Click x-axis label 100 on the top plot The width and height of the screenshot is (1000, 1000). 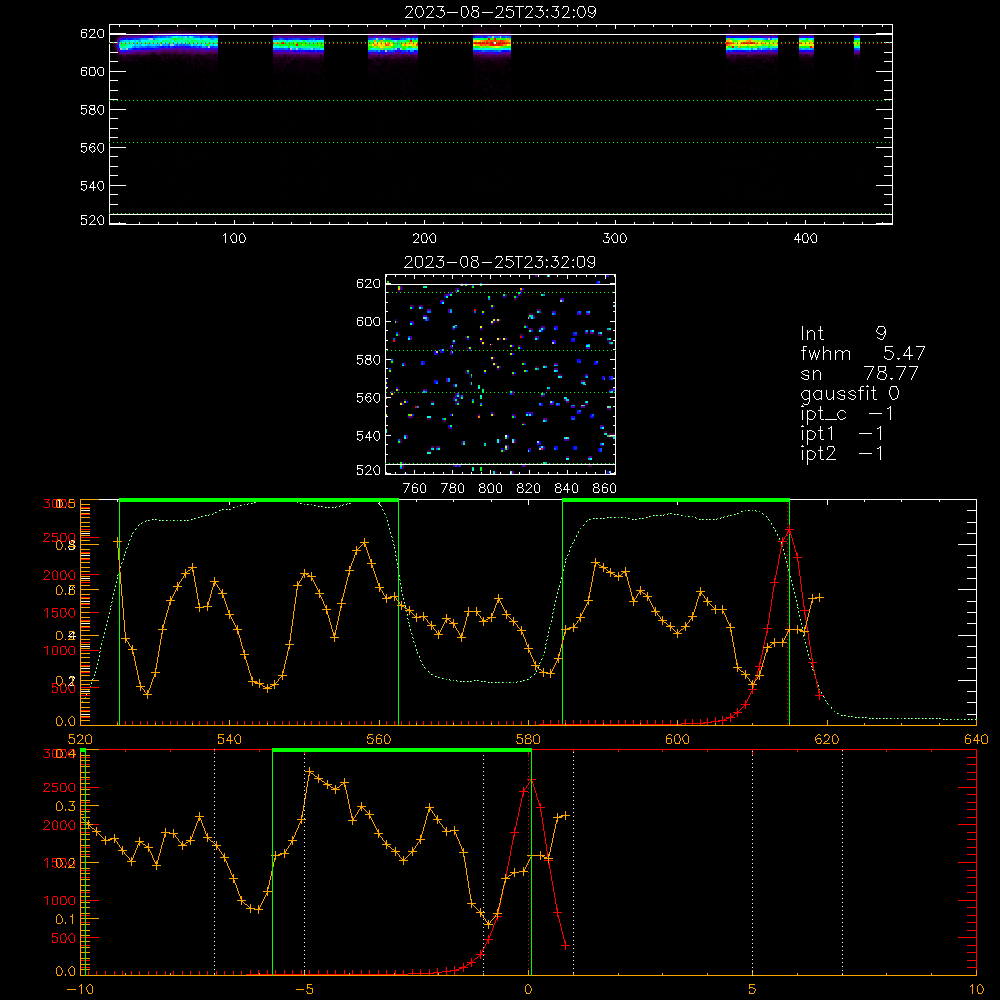[234, 239]
